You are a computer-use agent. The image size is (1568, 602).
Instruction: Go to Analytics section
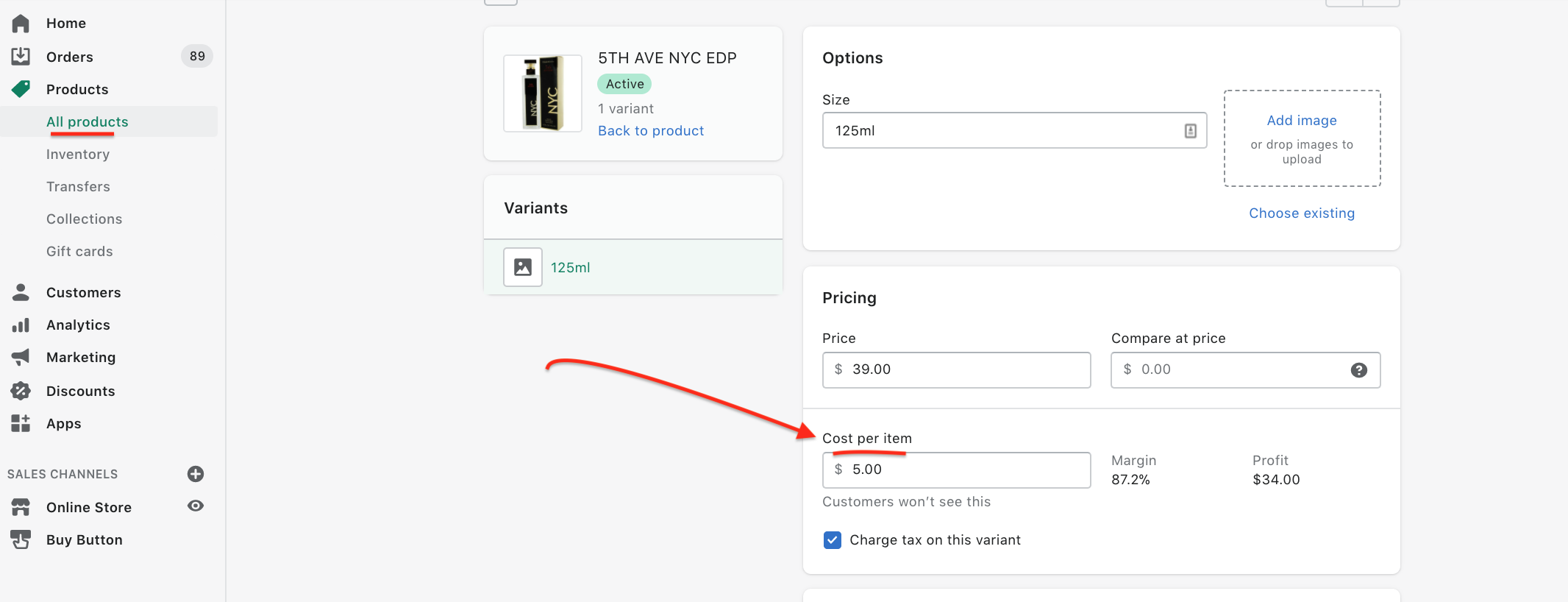point(78,325)
